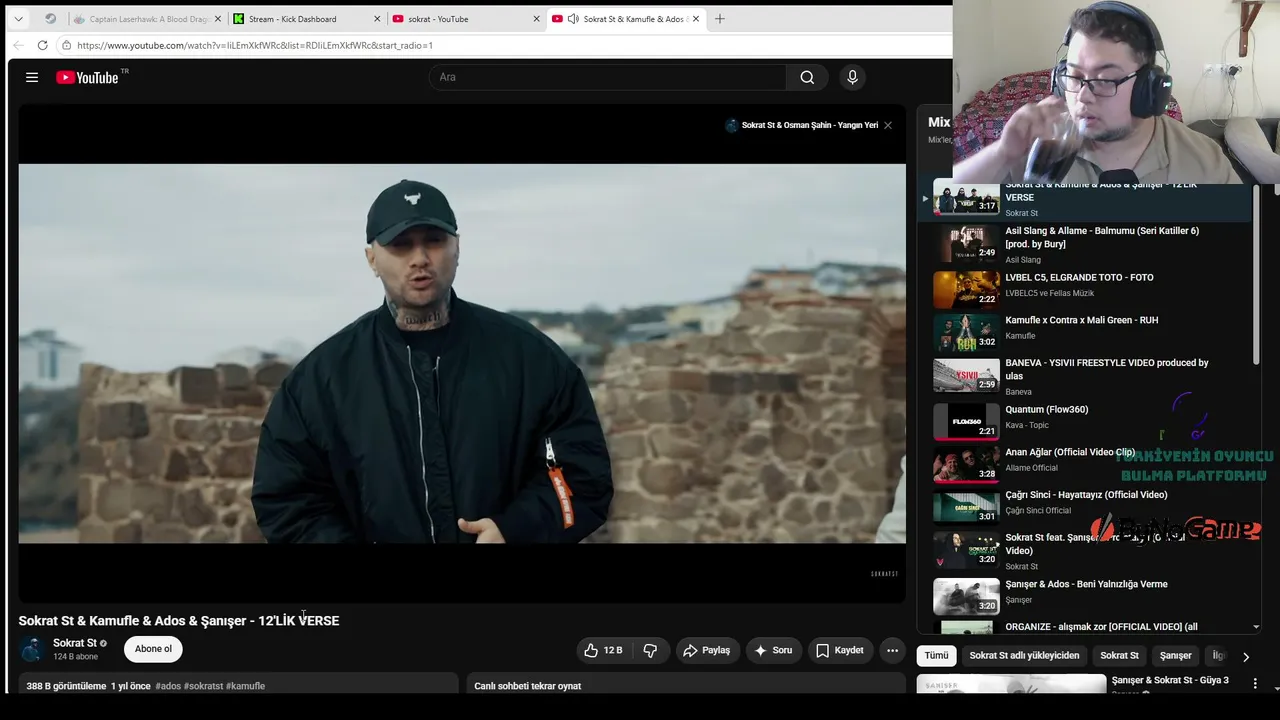Play Anan Ağlar thumbnail in playlist
Image resolution: width=1280 pixels, height=720 pixels.
966,464
